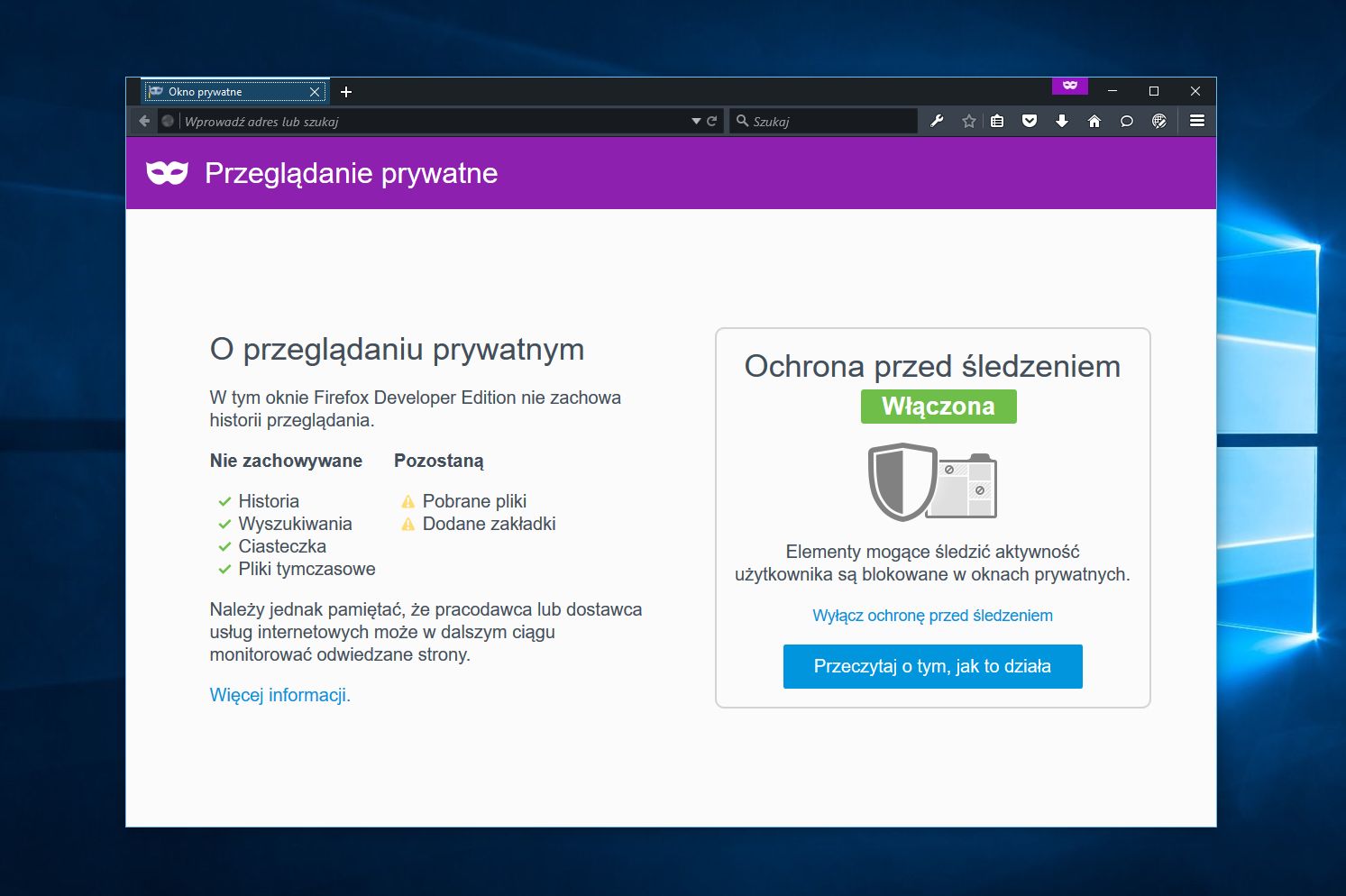Open a new tab with the plus button
The width and height of the screenshot is (1346, 896).
click(x=346, y=91)
